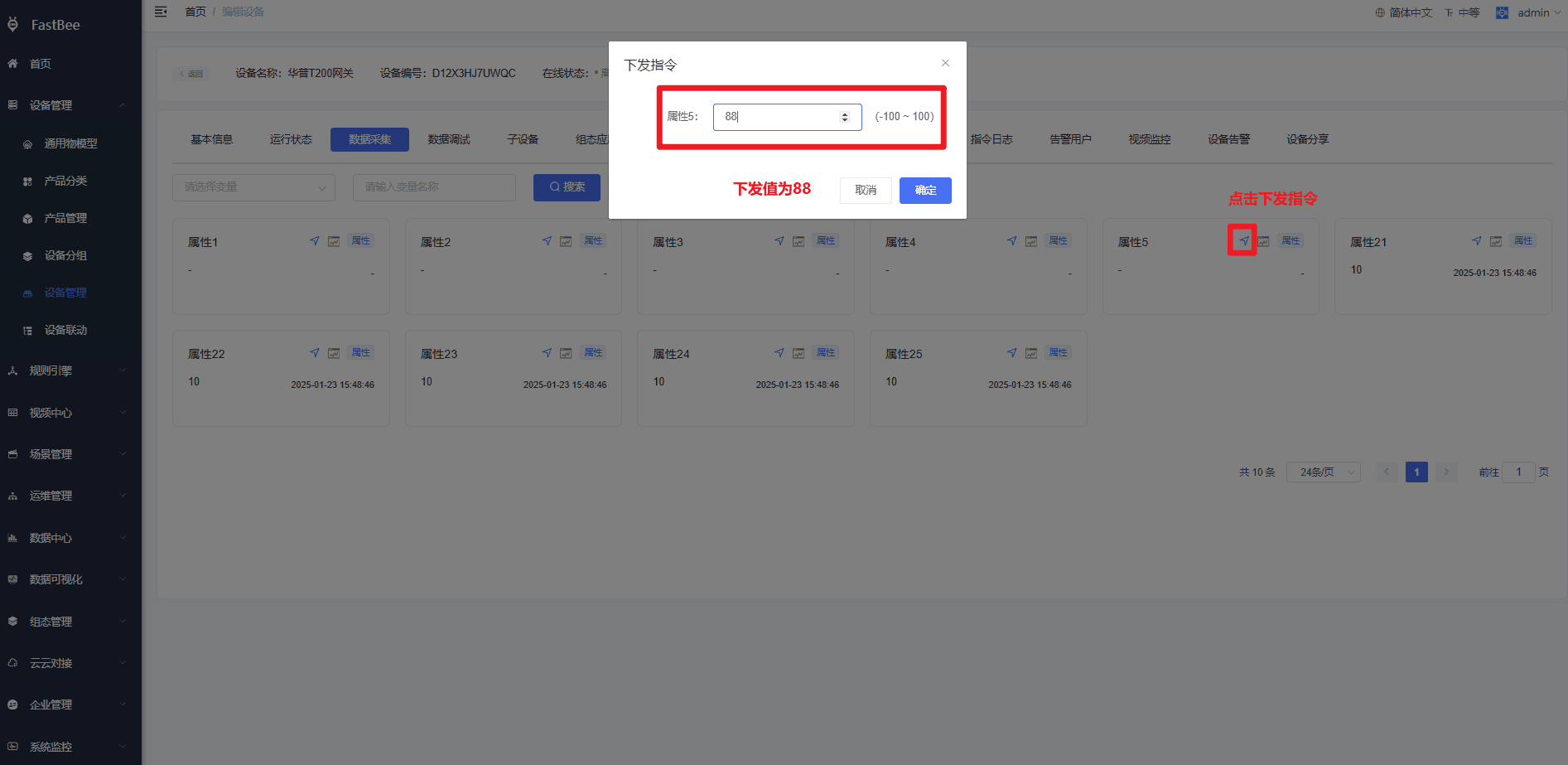
Task: Click the 搜索 button
Action: pyautogui.click(x=567, y=187)
